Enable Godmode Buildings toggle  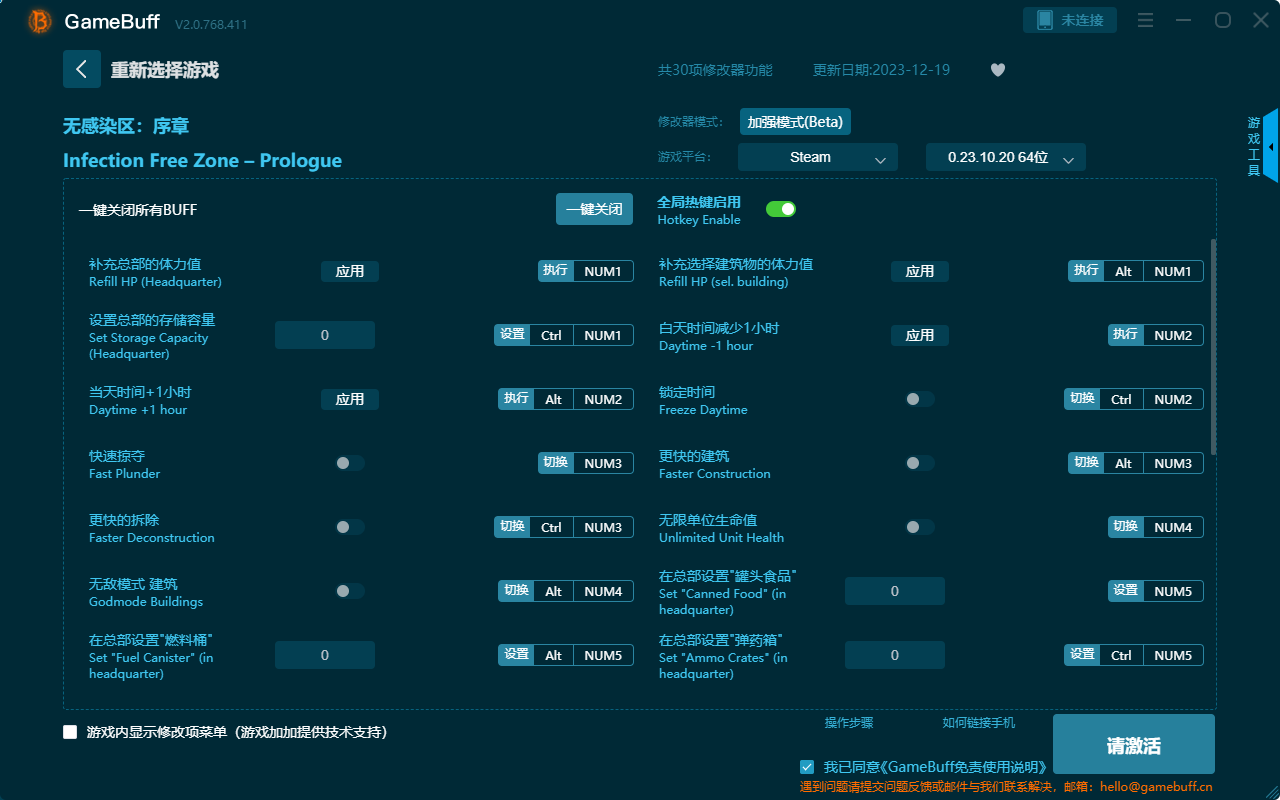pyautogui.click(x=350, y=591)
